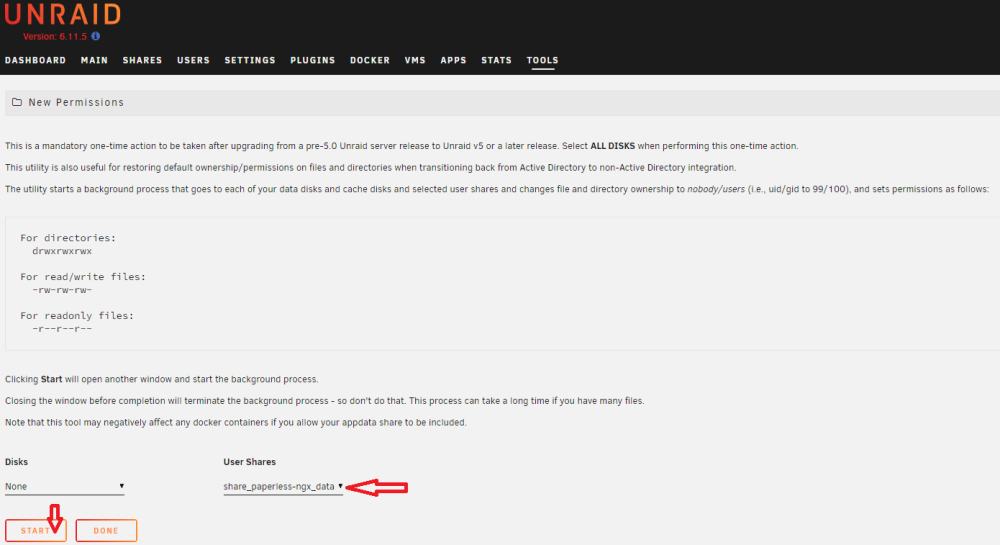Click the 'Closing the window before completion' line
This screenshot has height=545, width=1000.
pyautogui.click(x=325, y=401)
